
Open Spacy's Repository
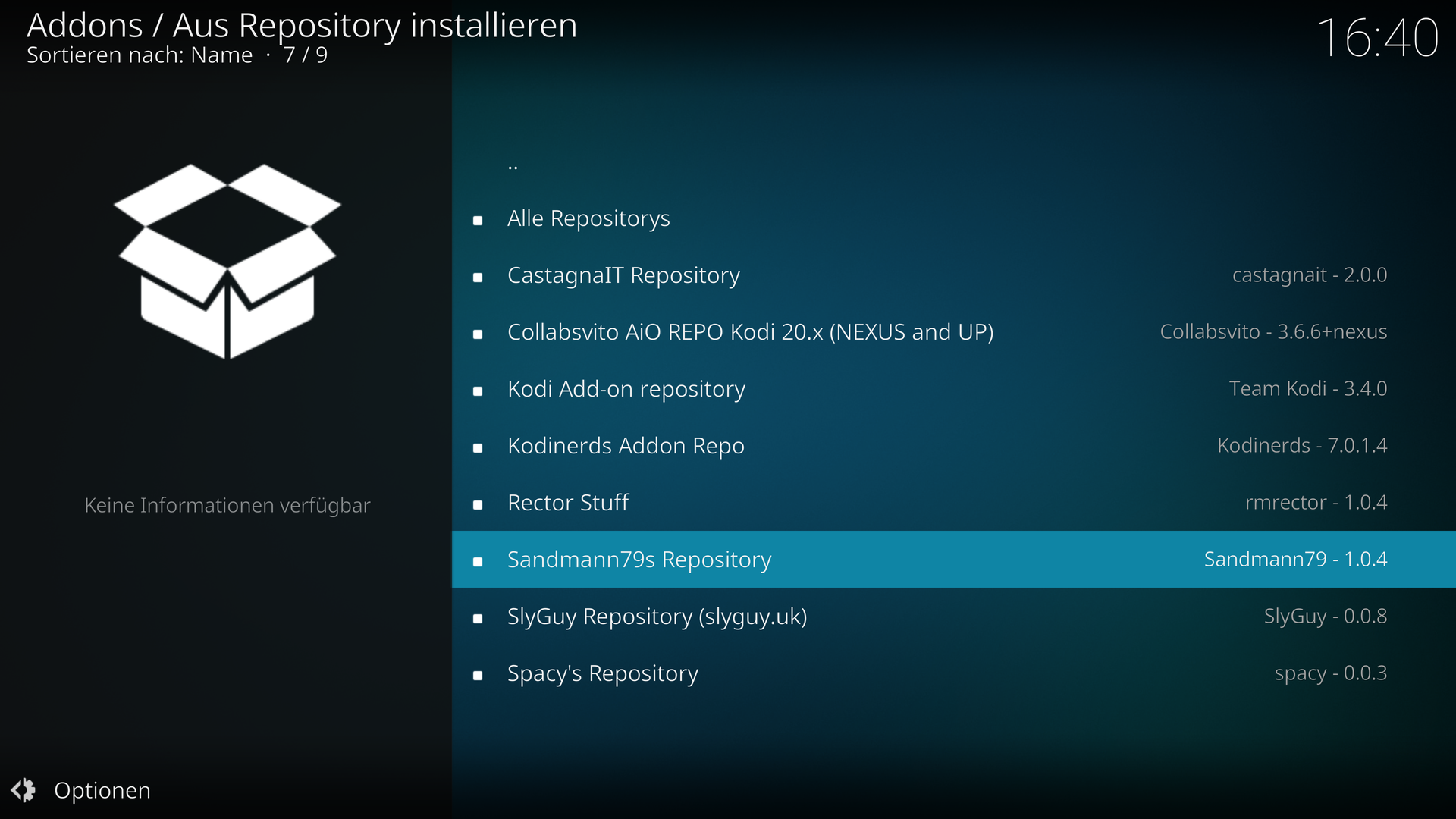(953, 673)
